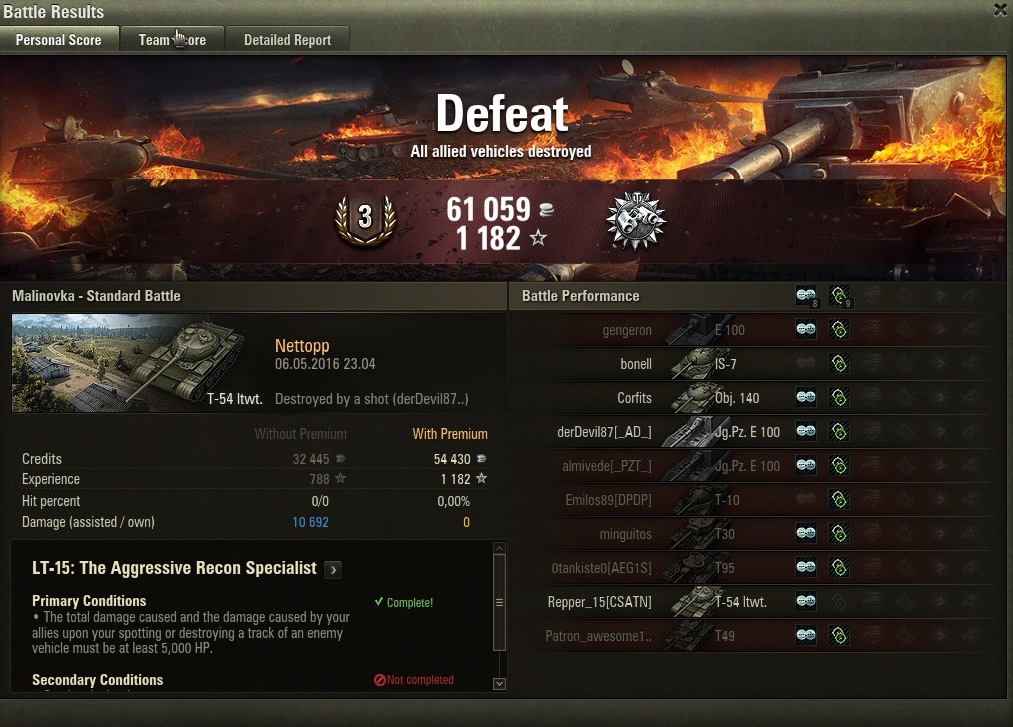Click the mission panel scrollbar handle

[x=499, y=602]
